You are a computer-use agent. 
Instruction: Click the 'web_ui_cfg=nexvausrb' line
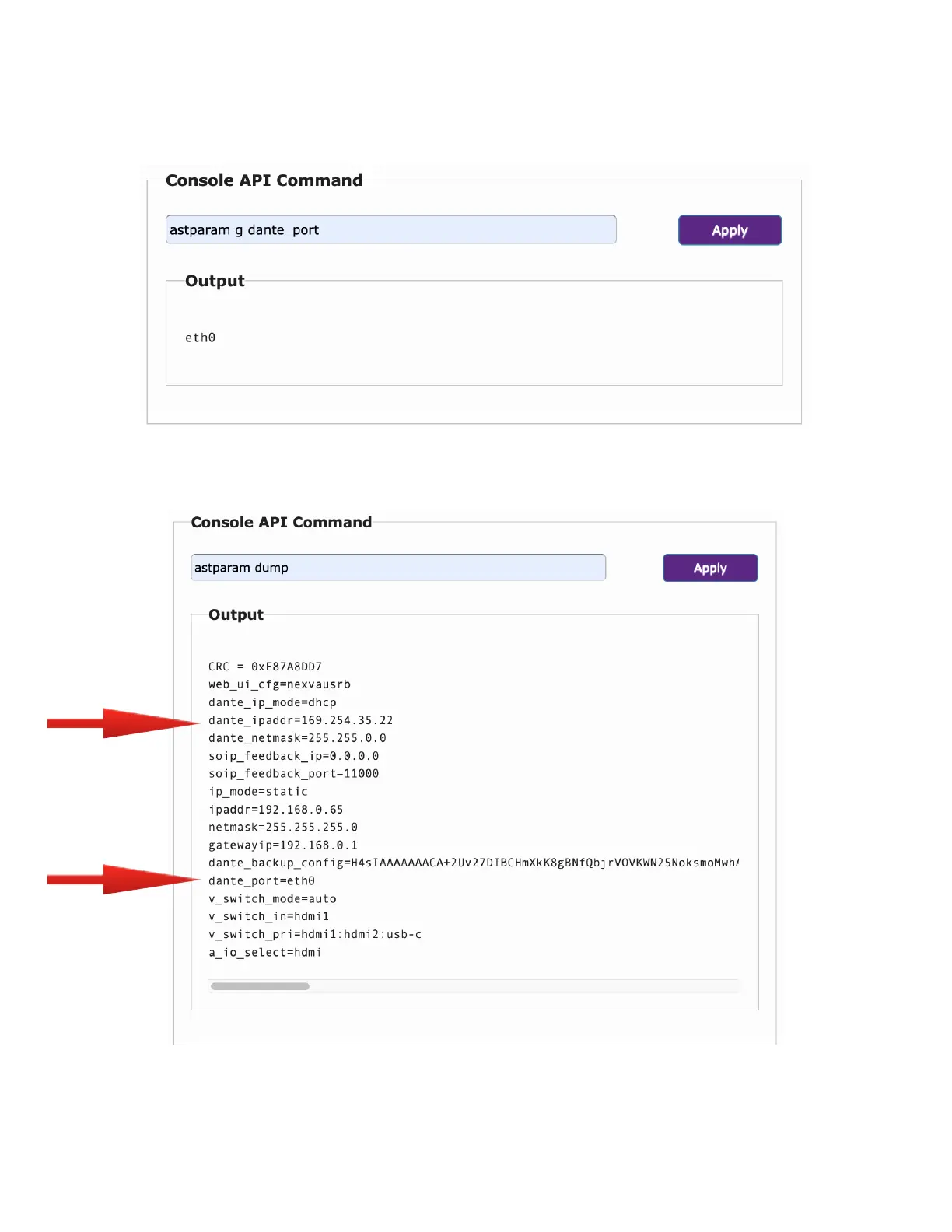point(279,684)
